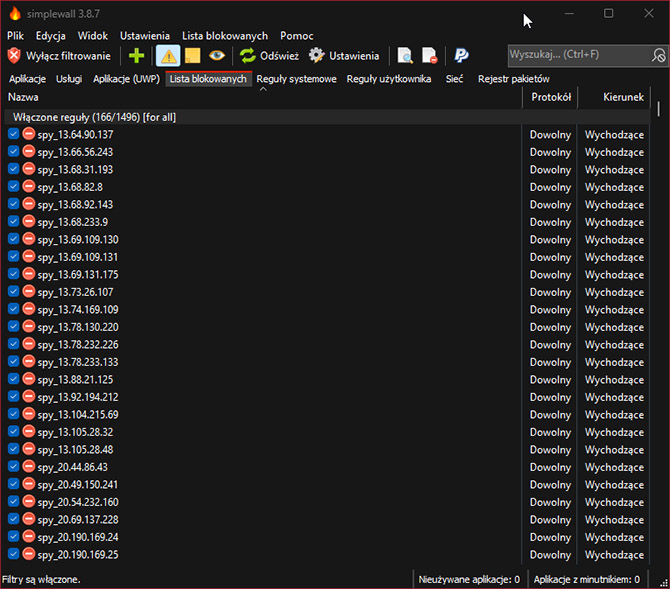Click block icon beside spy_13.78.232.226

(x=29, y=344)
